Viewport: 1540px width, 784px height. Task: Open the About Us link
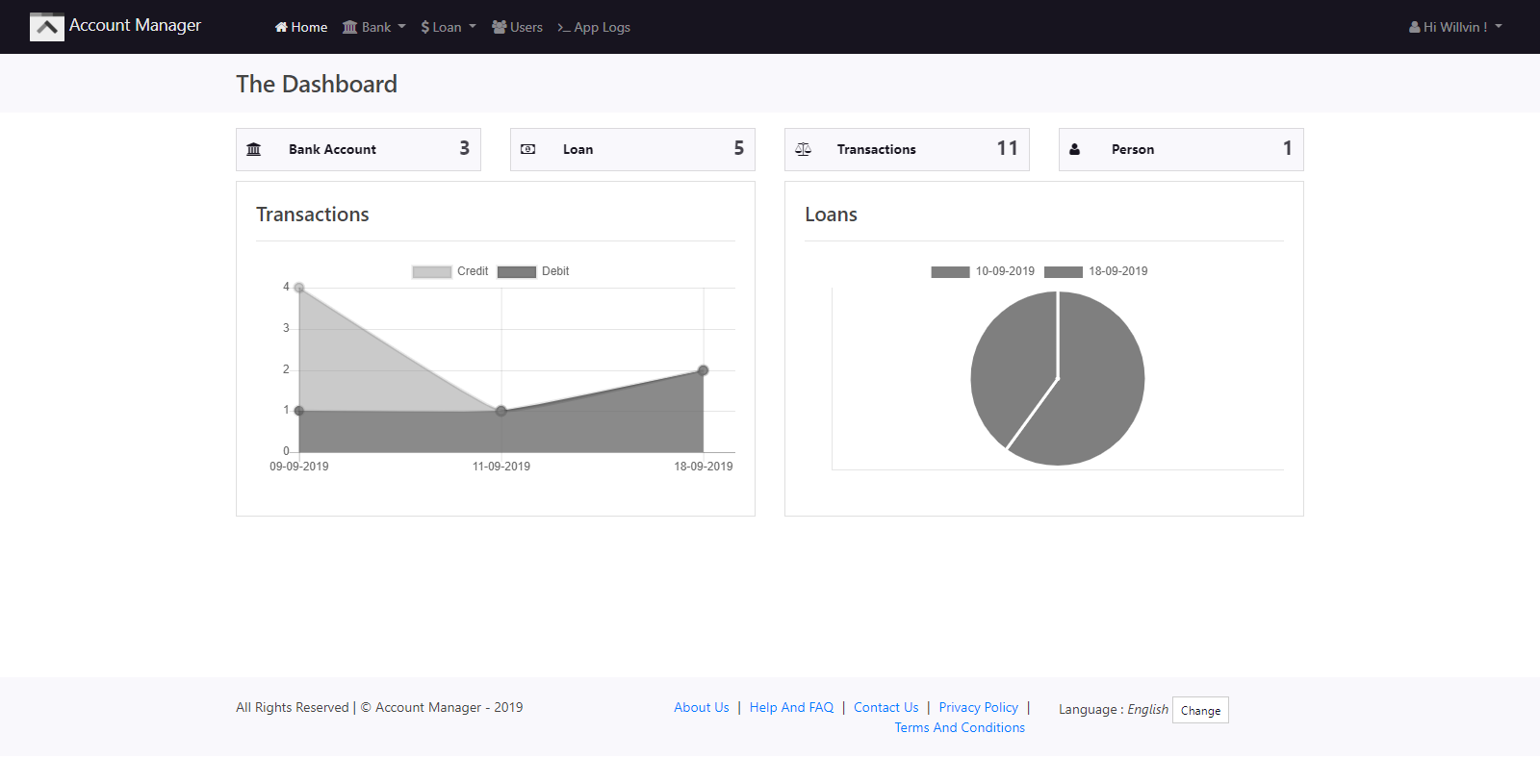pos(702,707)
